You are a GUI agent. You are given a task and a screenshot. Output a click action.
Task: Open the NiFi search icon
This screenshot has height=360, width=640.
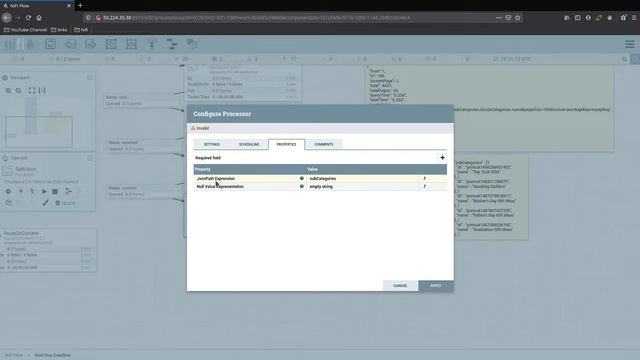(624, 59)
